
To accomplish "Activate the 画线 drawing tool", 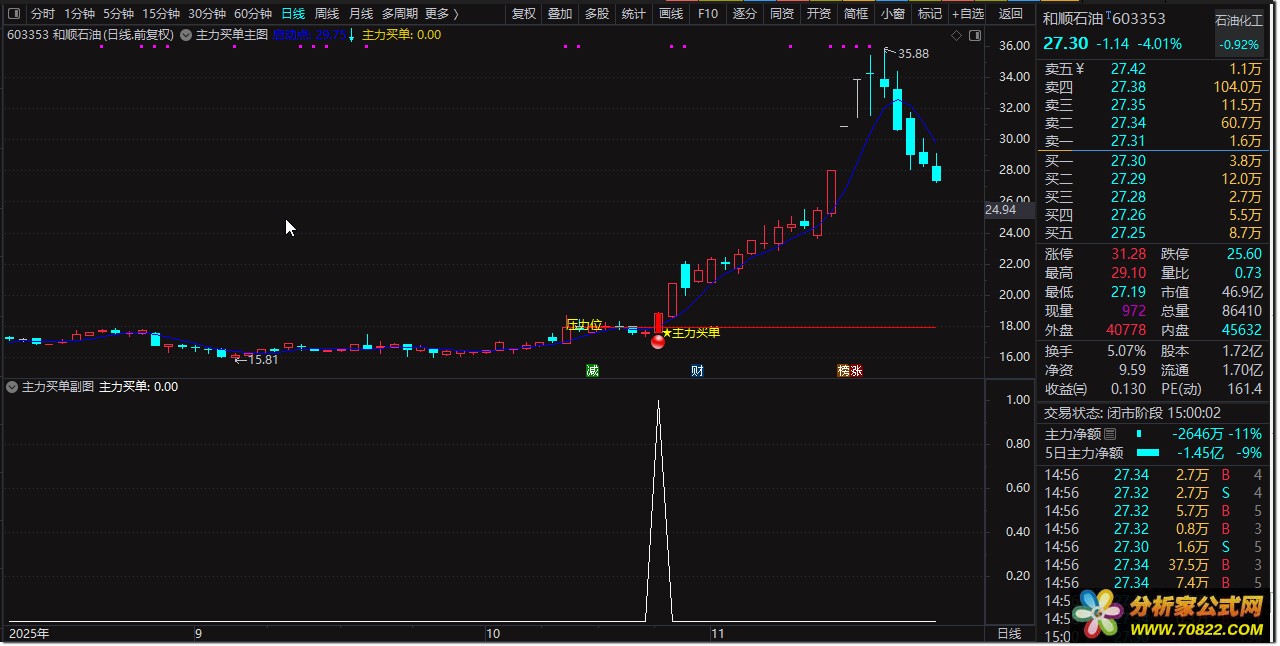I will (x=671, y=14).
